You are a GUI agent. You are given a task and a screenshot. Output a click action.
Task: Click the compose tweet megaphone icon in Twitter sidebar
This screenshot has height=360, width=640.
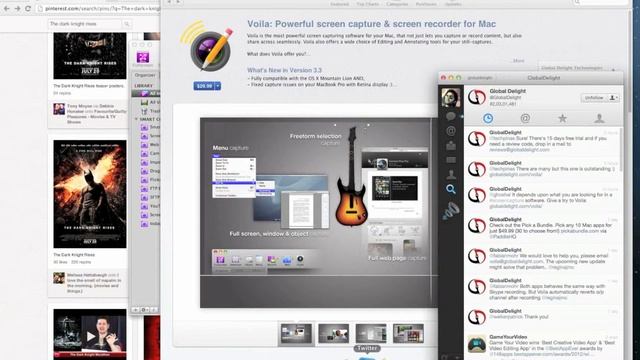coord(451,211)
